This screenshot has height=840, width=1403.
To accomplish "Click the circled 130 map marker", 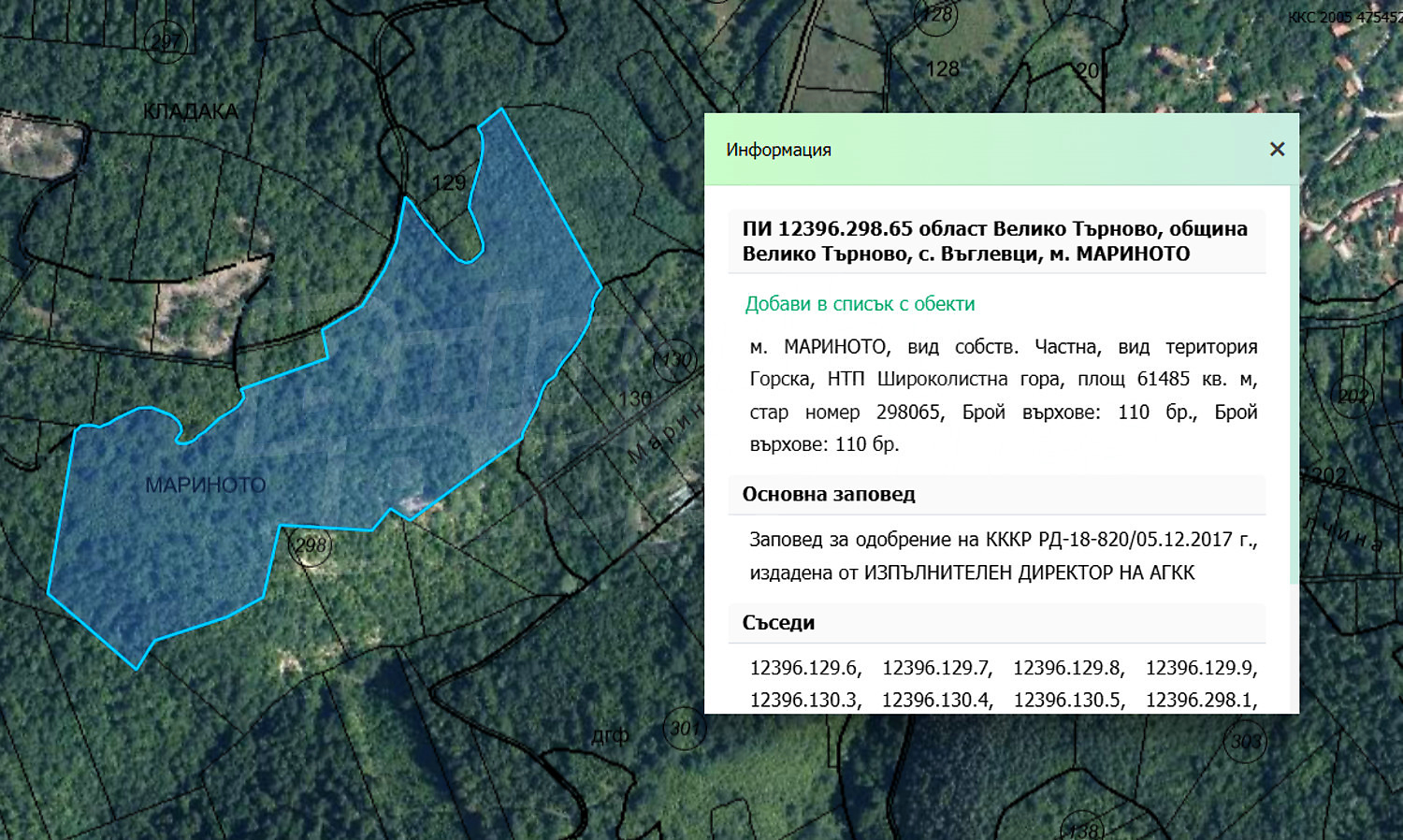I will coord(674,360).
